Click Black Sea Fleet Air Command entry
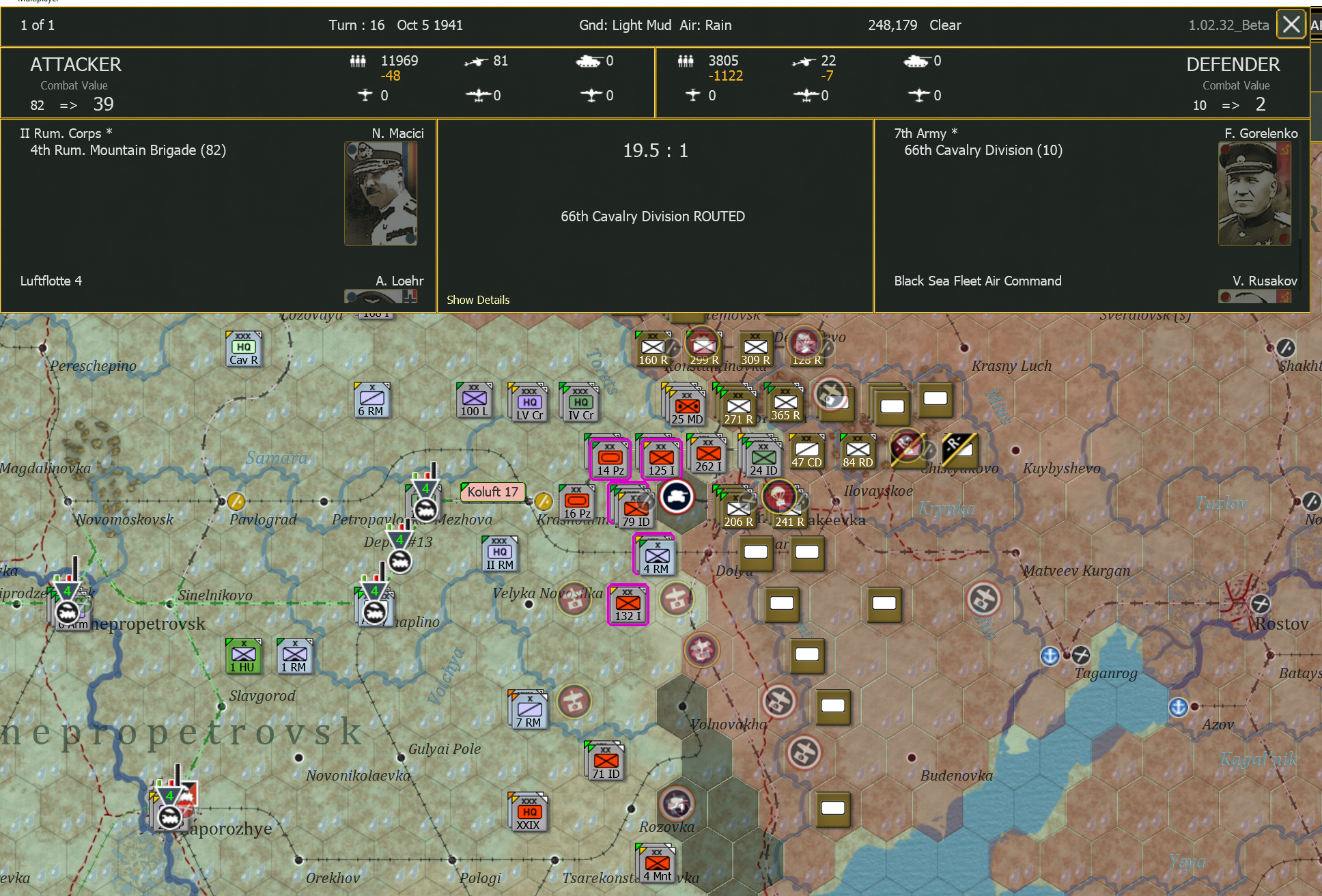The height and width of the screenshot is (896, 1322). [x=978, y=281]
